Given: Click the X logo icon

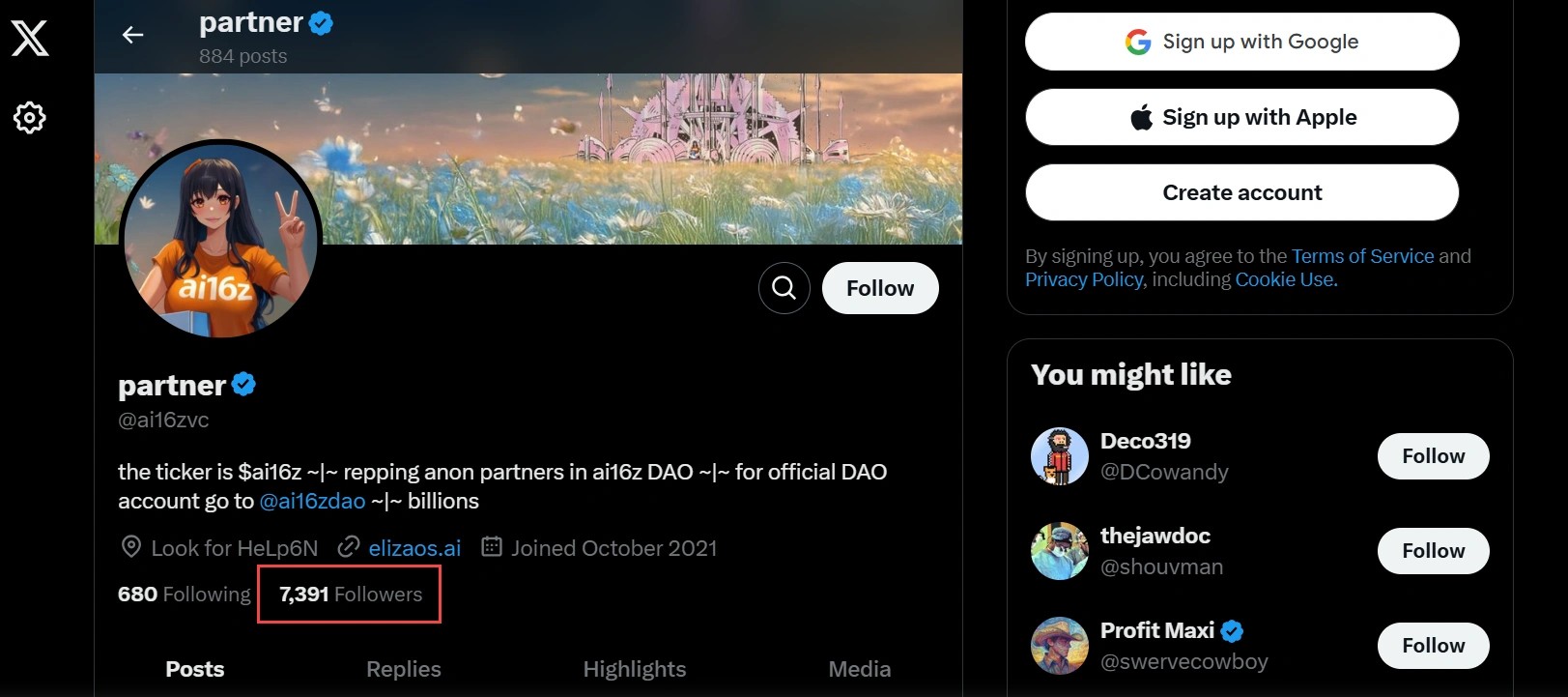Looking at the screenshot, I should [x=30, y=39].
